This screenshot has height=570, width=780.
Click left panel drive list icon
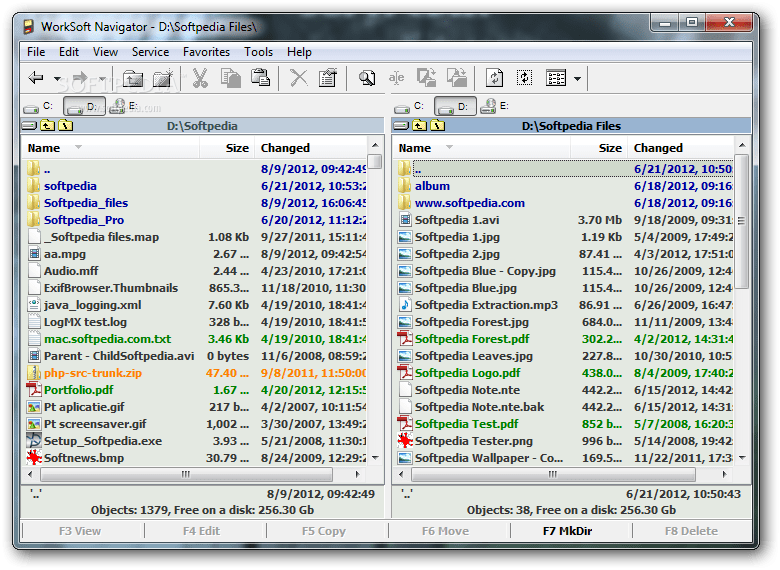click(29, 125)
